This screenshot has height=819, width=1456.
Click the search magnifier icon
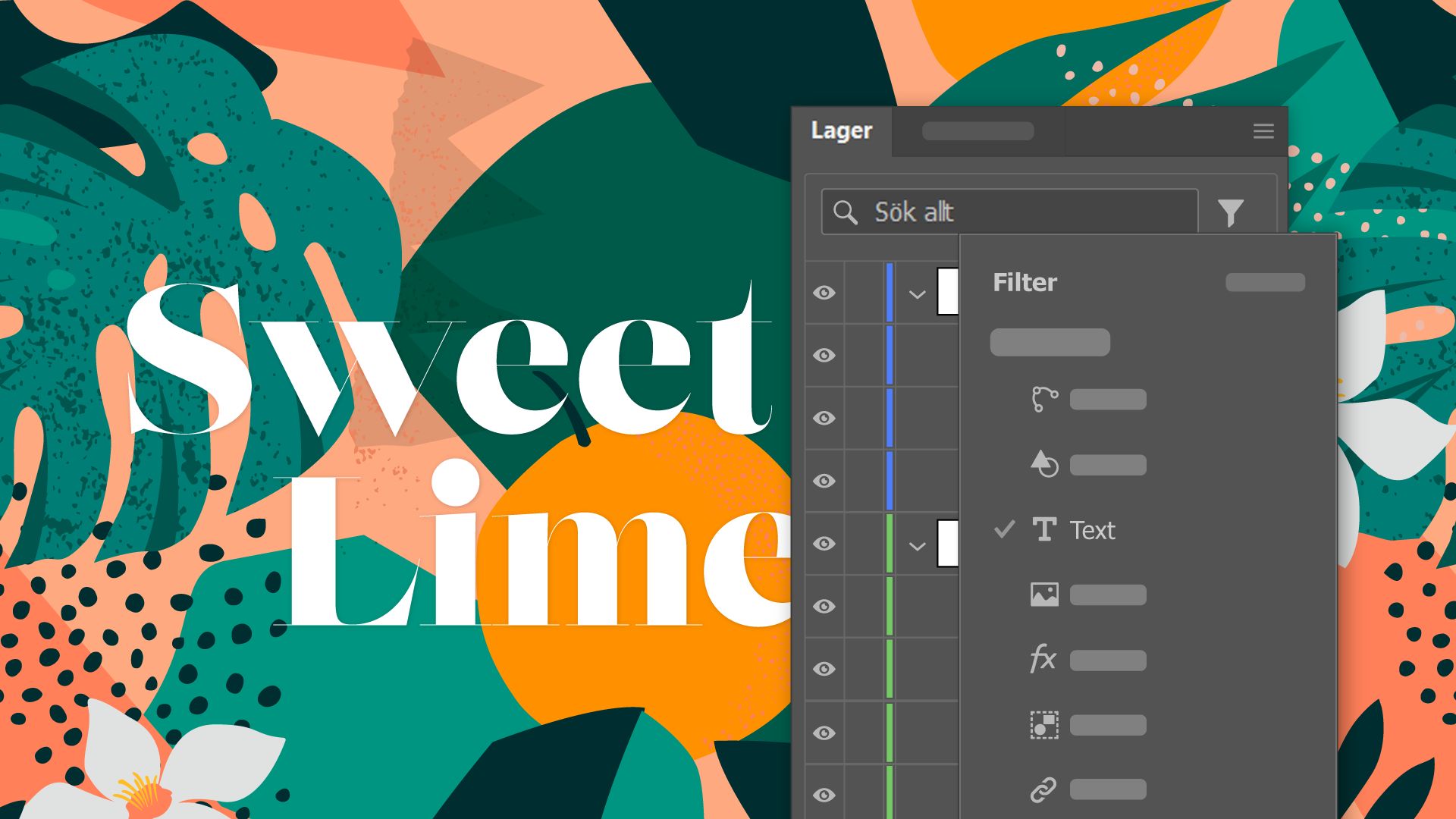tap(845, 212)
